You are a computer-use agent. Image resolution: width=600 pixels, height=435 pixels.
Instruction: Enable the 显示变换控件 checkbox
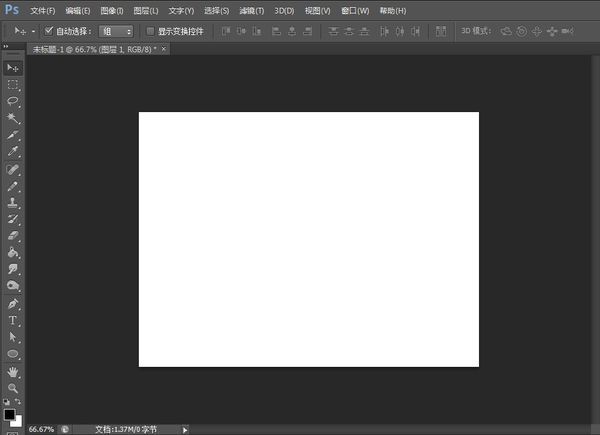point(150,31)
